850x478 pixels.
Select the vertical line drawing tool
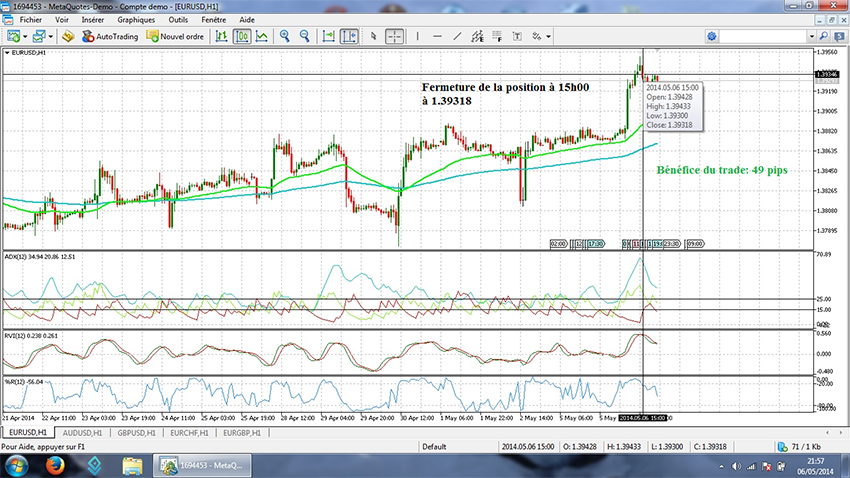coord(417,36)
